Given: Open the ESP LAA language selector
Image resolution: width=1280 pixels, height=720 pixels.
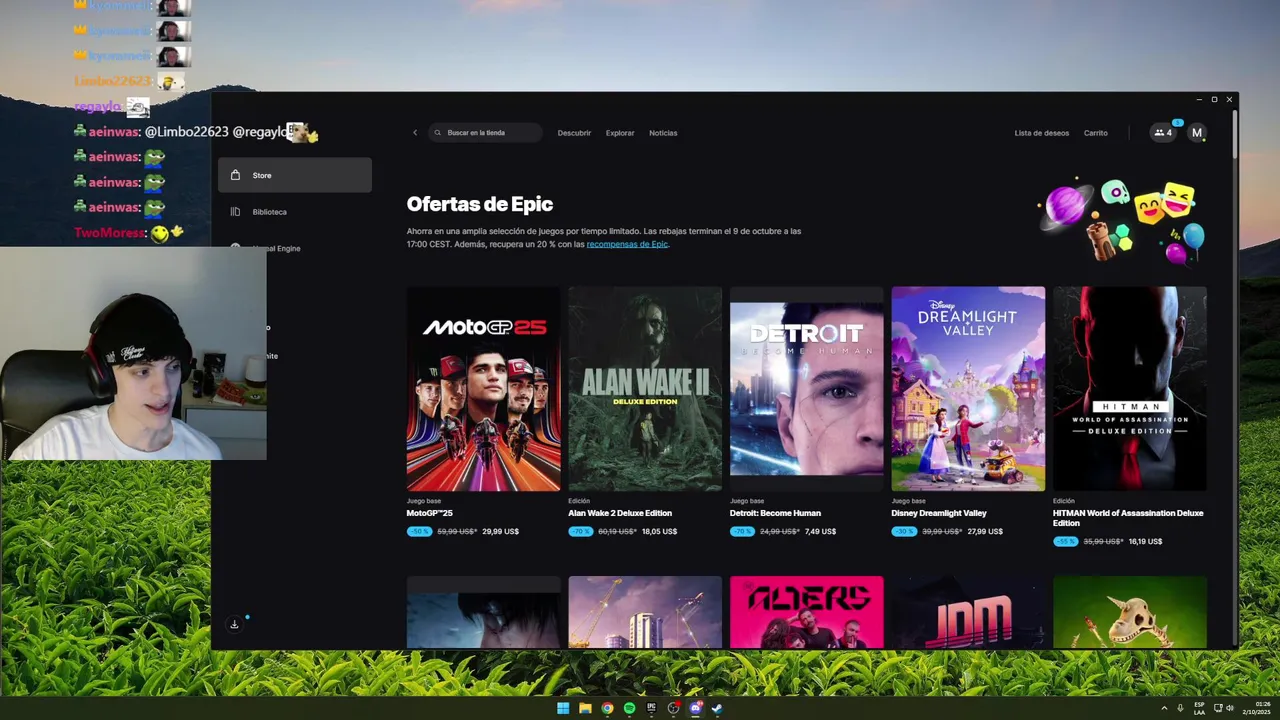Looking at the screenshot, I should (x=1199, y=708).
